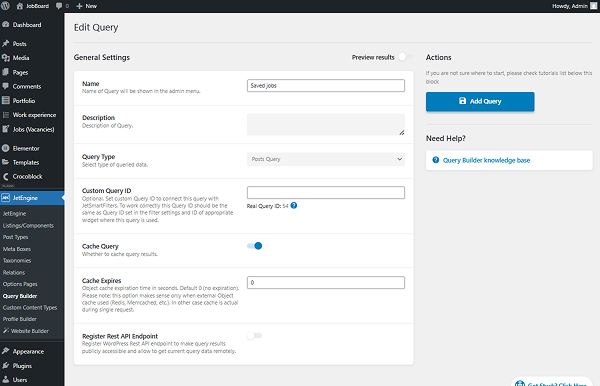The height and width of the screenshot is (386, 600).
Task: Open the Appearance menu label
Action: pyautogui.click(x=28, y=351)
